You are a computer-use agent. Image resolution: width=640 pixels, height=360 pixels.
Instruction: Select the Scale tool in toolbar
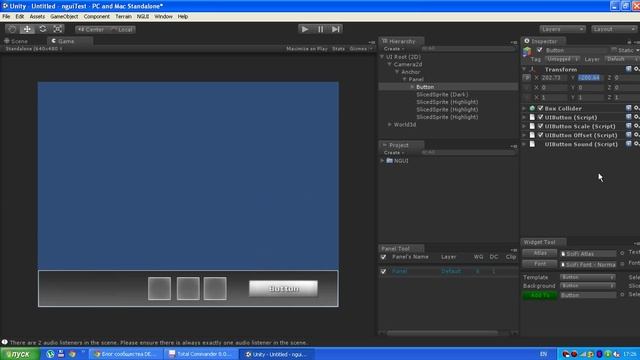coord(58,29)
